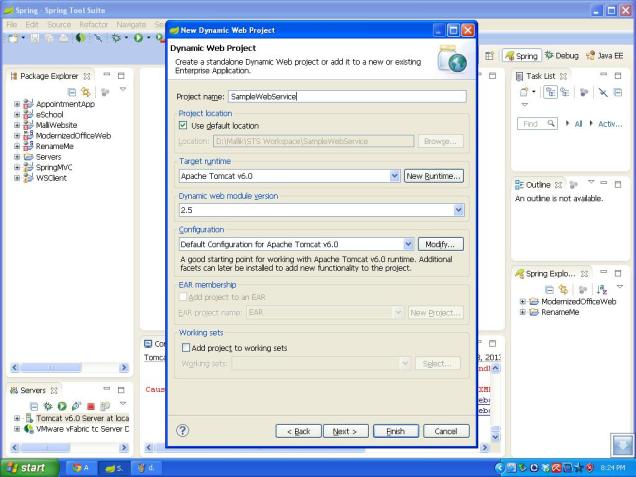Click the Project name input field

tap(347, 97)
